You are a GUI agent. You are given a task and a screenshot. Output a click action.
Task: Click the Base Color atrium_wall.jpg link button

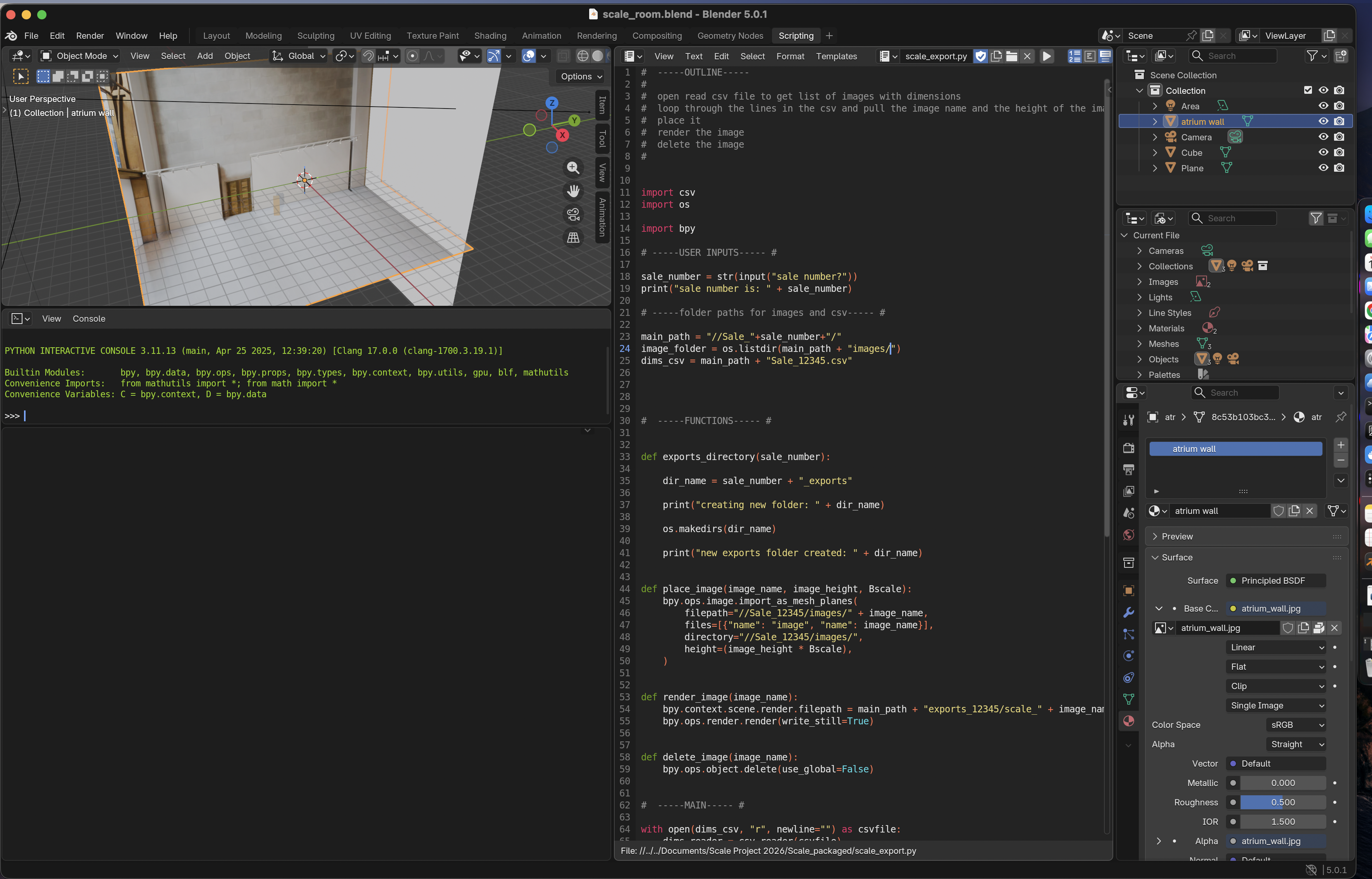(x=1276, y=608)
